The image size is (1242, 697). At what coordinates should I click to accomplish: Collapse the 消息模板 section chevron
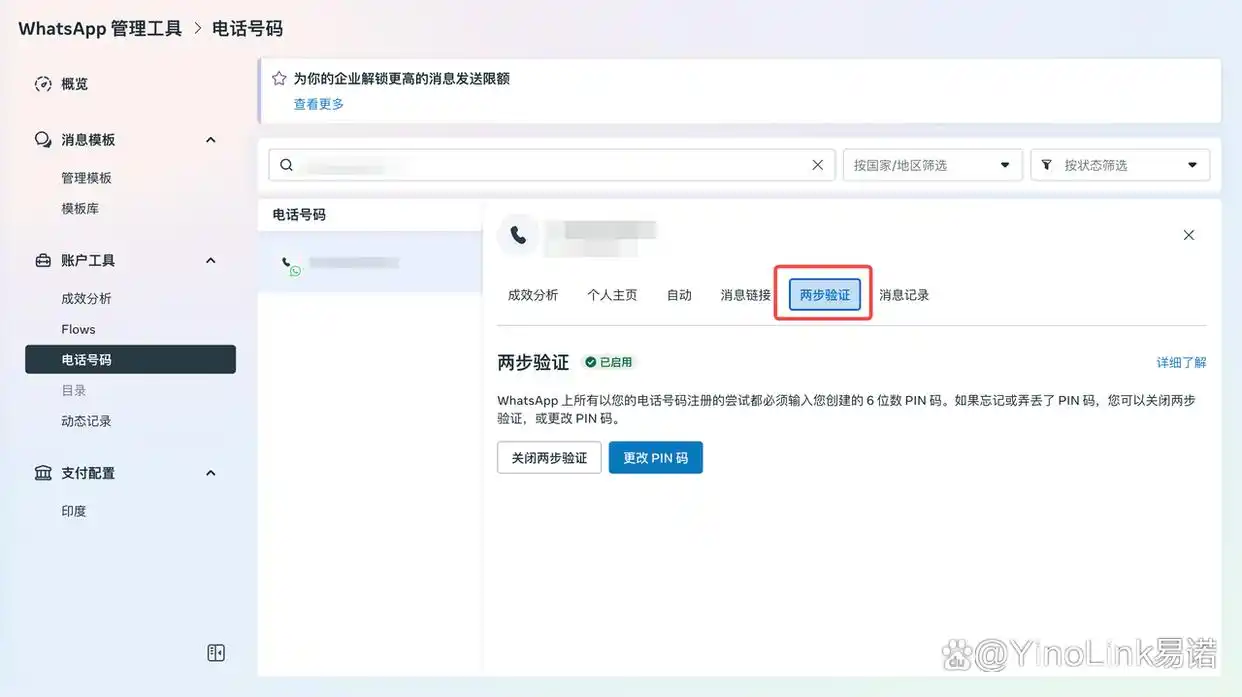(211, 140)
